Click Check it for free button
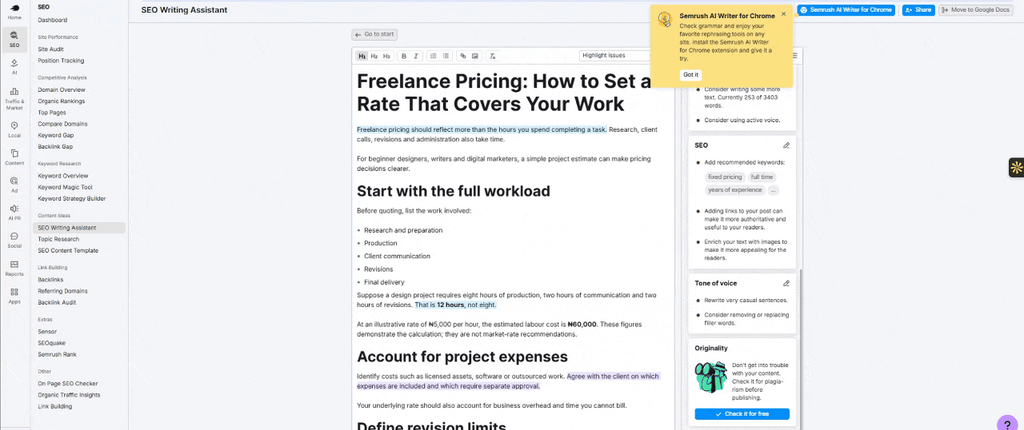This screenshot has height=430, width=1024. (742, 414)
